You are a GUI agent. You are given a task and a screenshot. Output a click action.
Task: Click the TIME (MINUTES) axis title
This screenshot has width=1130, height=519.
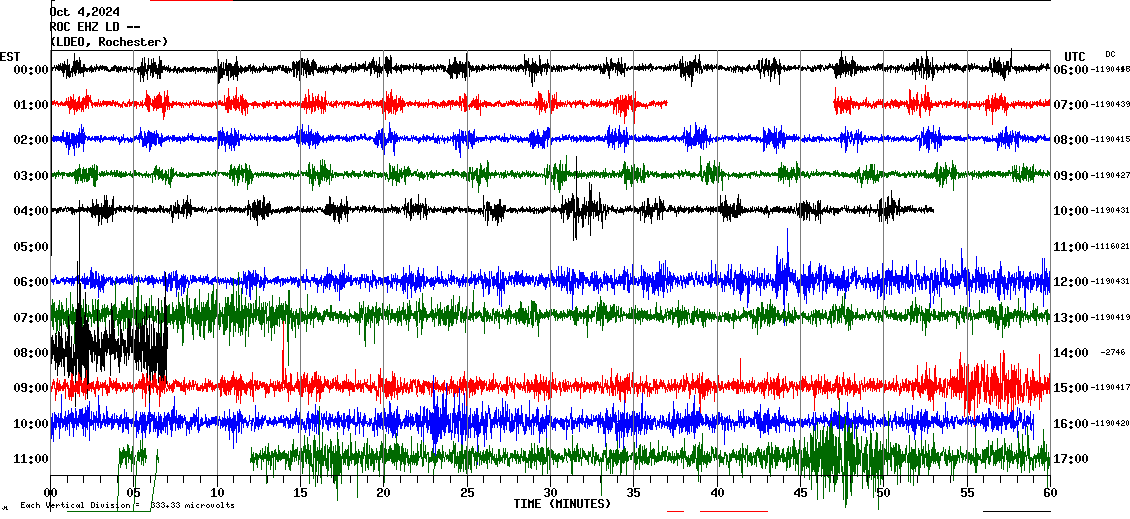(562, 504)
